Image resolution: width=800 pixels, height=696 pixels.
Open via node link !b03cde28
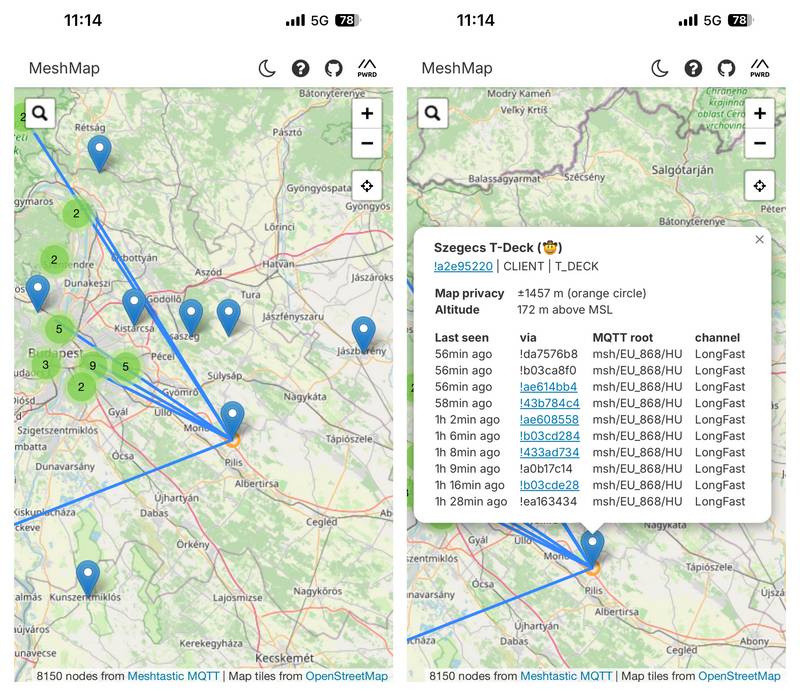click(x=549, y=485)
